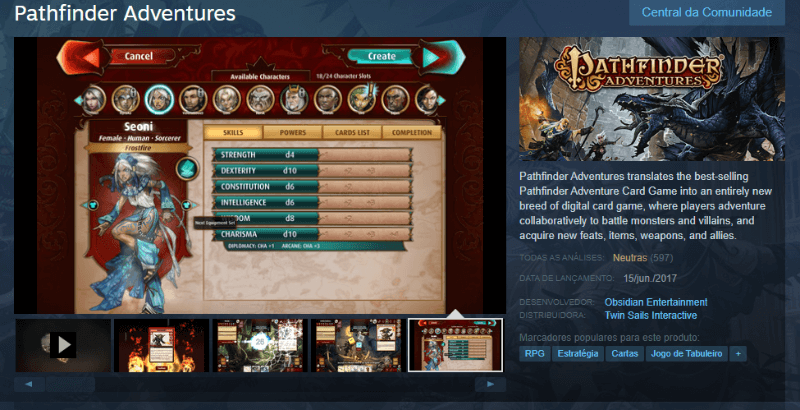Image resolution: width=800 pixels, height=410 pixels.
Task: Click the CHARISMA d10 skill row
Action: [x=313, y=235]
